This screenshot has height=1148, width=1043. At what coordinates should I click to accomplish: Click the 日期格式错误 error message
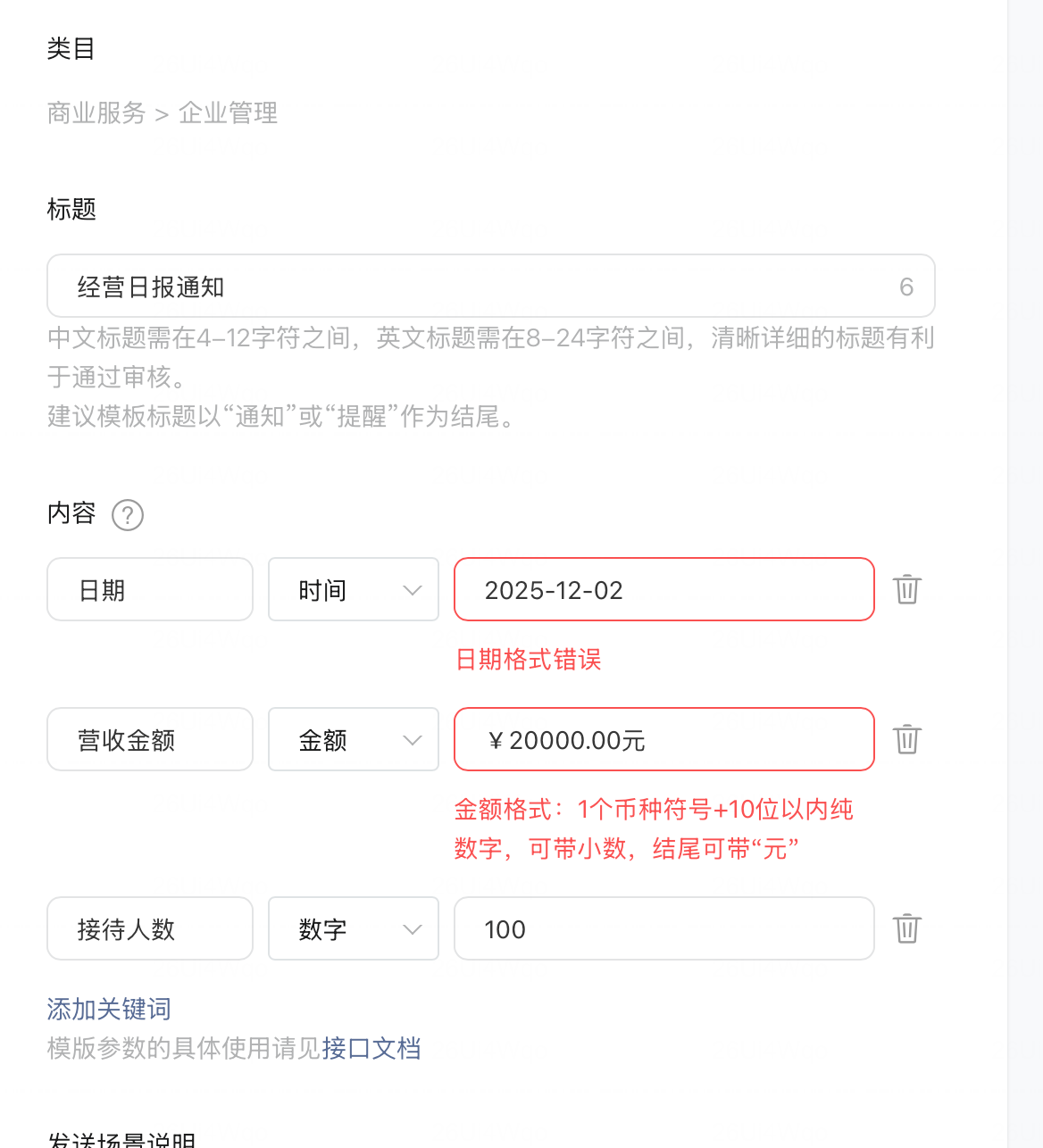[x=528, y=659]
